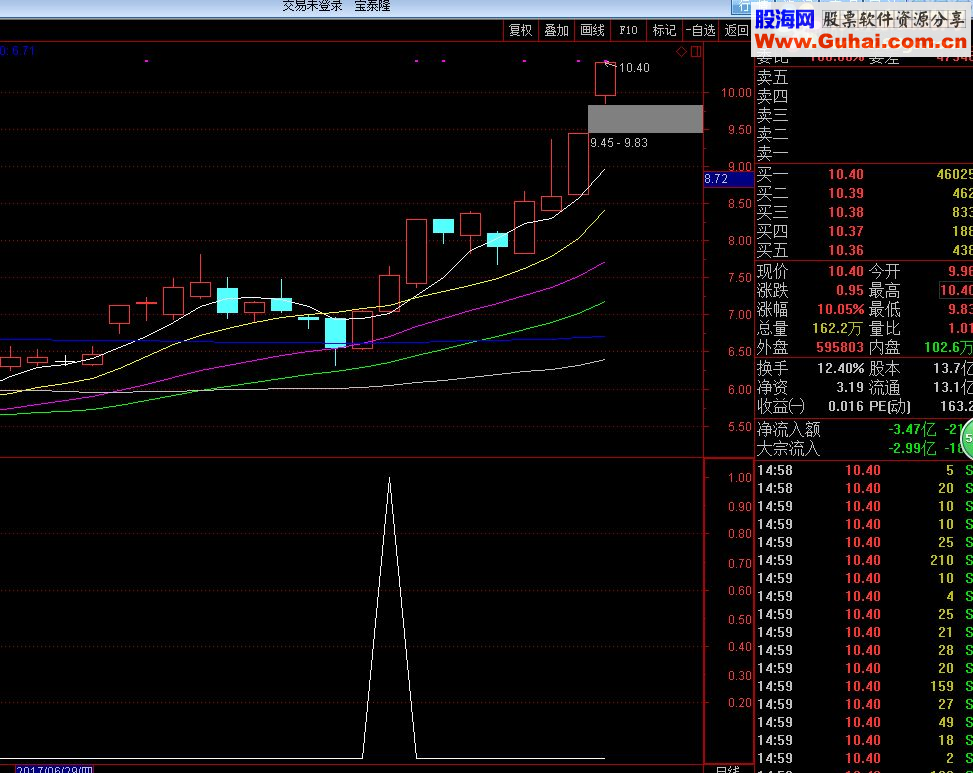Click the 标记 mark button
The width and height of the screenshot is (973, 773).
point(664,30)
